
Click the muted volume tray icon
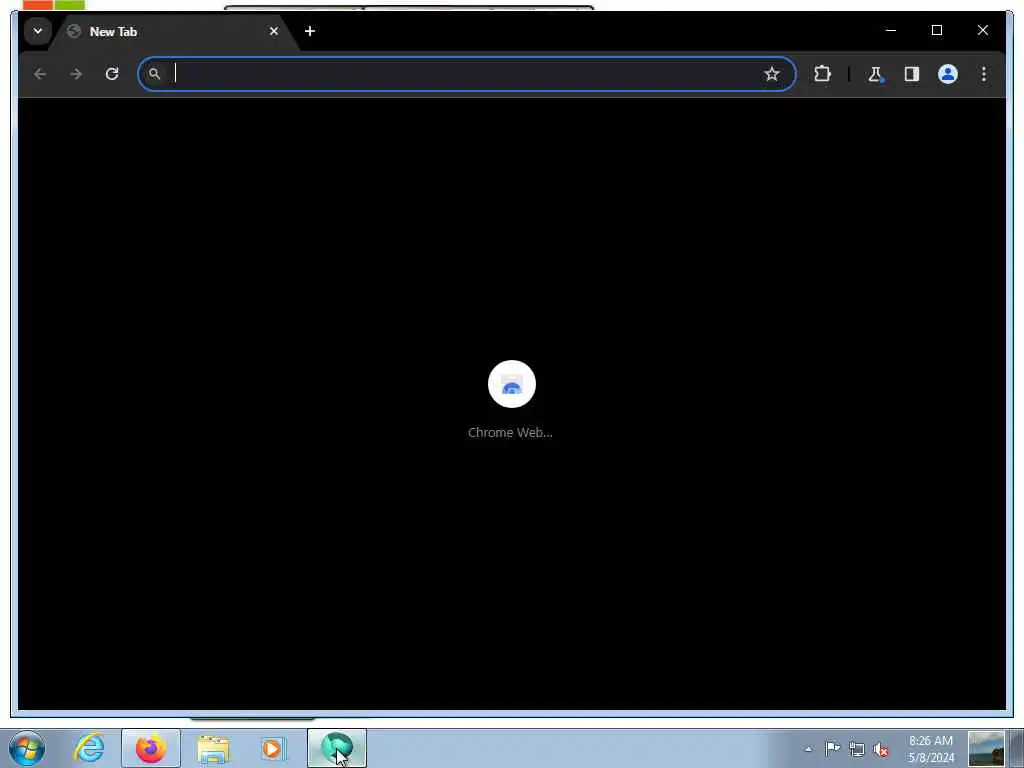point(881,749)
